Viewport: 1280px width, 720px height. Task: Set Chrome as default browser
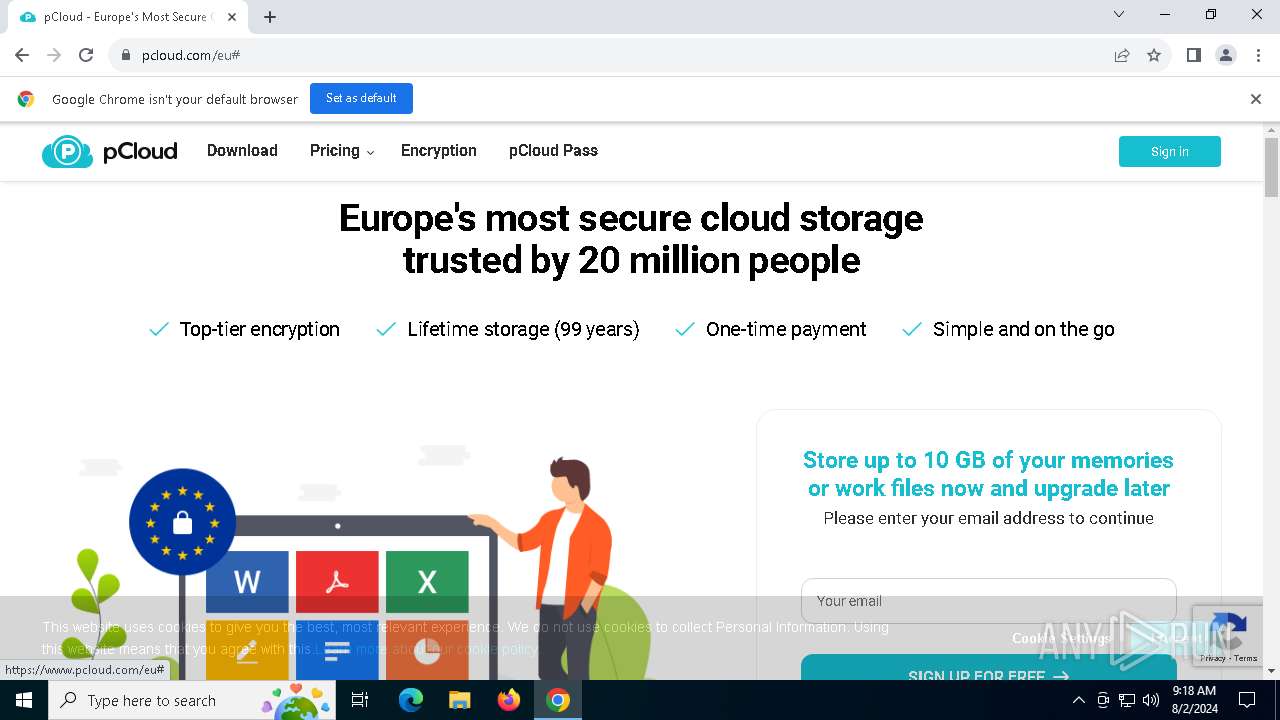(361, 99)
